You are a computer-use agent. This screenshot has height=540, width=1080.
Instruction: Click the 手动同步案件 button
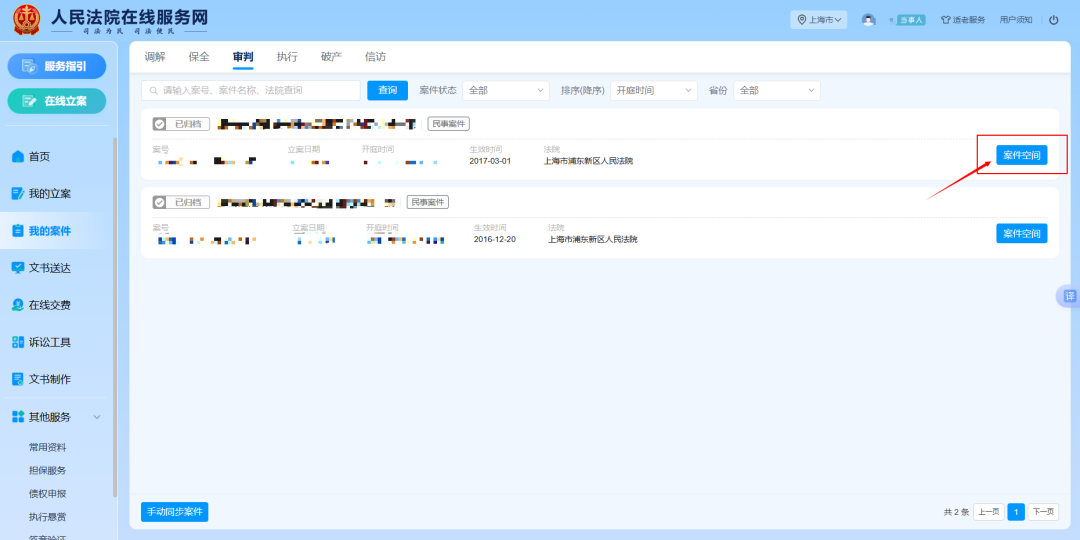click(175, 512)
